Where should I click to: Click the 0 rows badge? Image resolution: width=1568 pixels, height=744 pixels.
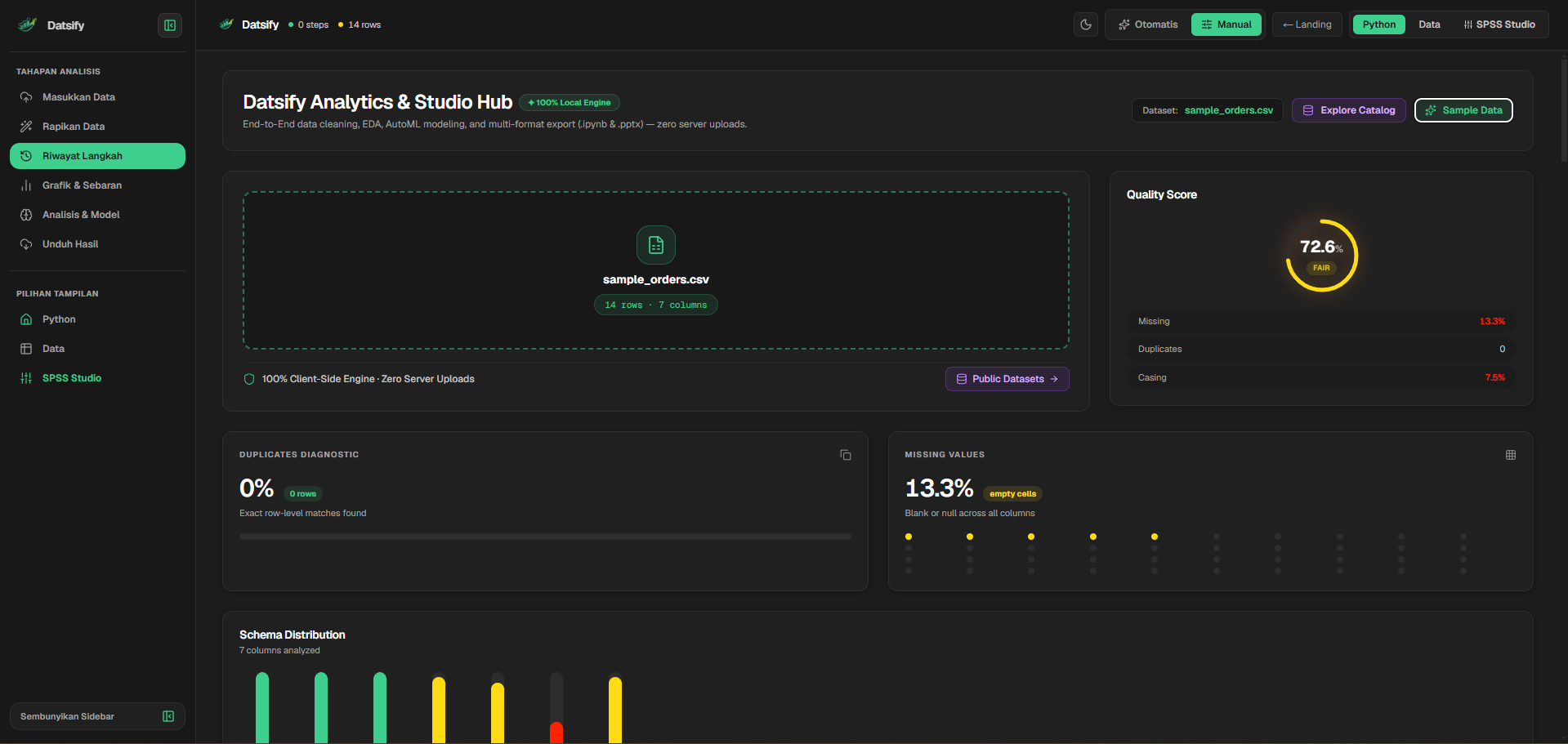click(x=303, y=493)
